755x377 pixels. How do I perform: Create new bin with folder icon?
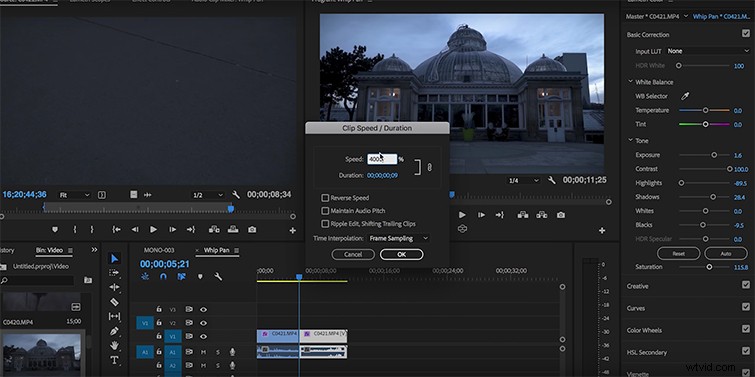click(x=88, y=280)
